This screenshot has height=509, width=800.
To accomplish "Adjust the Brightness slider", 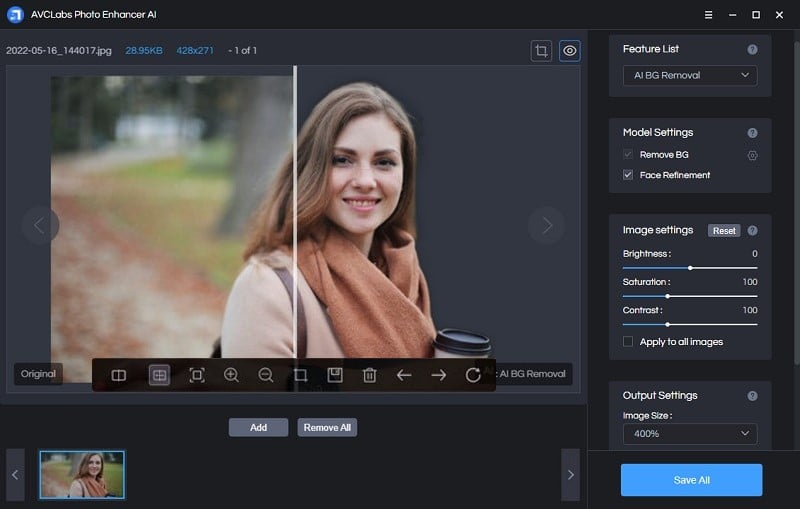I will coord(690,268).
